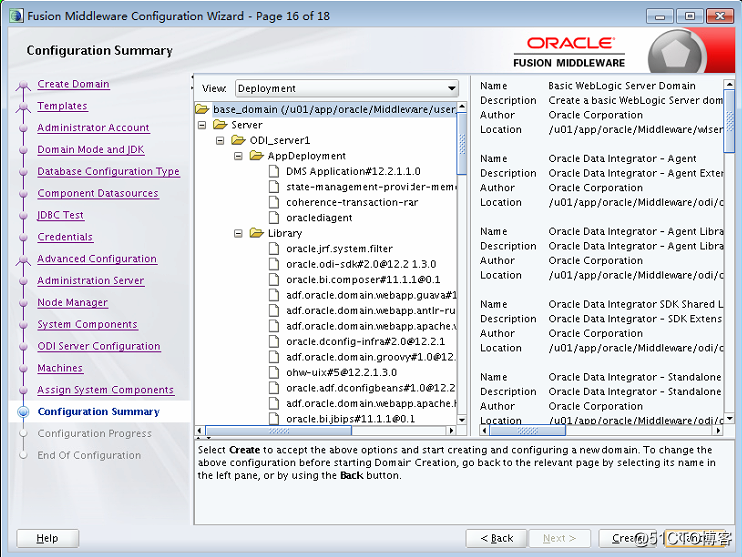Click details pane scroll right arrow
This screenshot has width=742, height=557.
coord(718,431)
